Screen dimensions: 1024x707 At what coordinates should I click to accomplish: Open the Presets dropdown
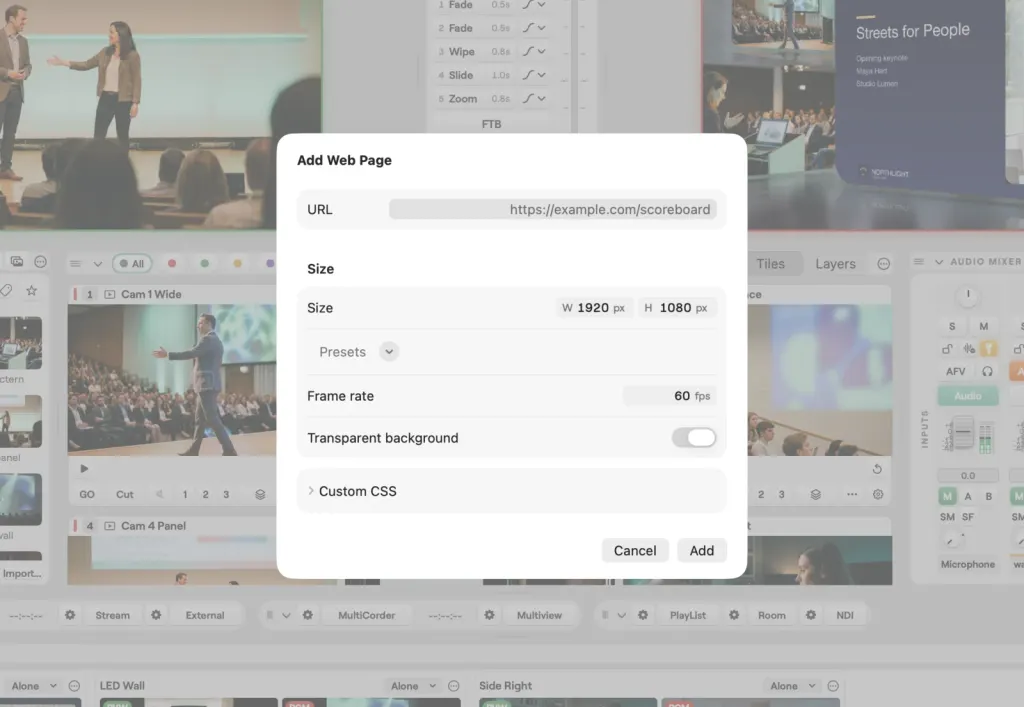[x=389, y=352]
